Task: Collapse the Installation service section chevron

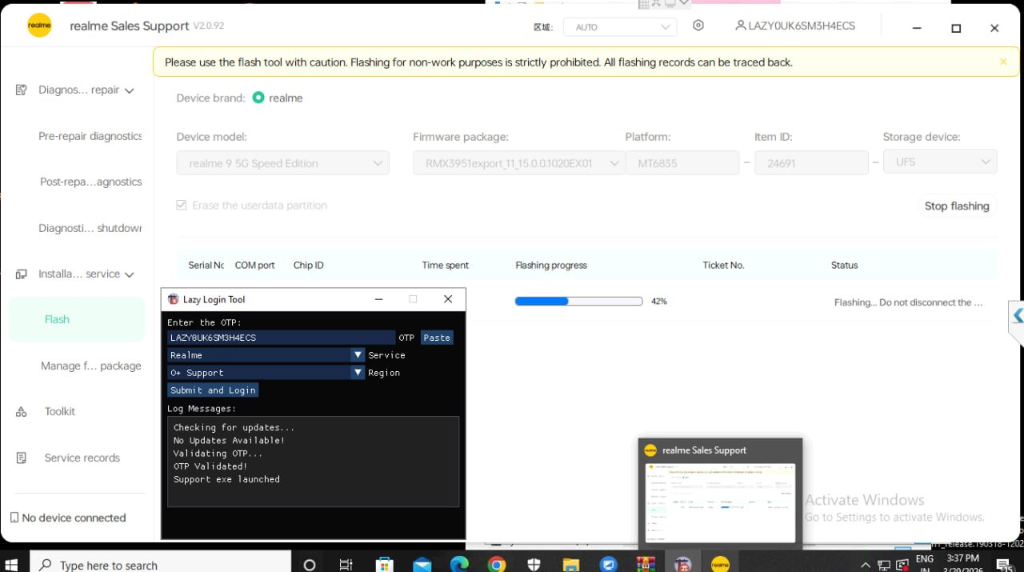Action: (x=129, y=275)
